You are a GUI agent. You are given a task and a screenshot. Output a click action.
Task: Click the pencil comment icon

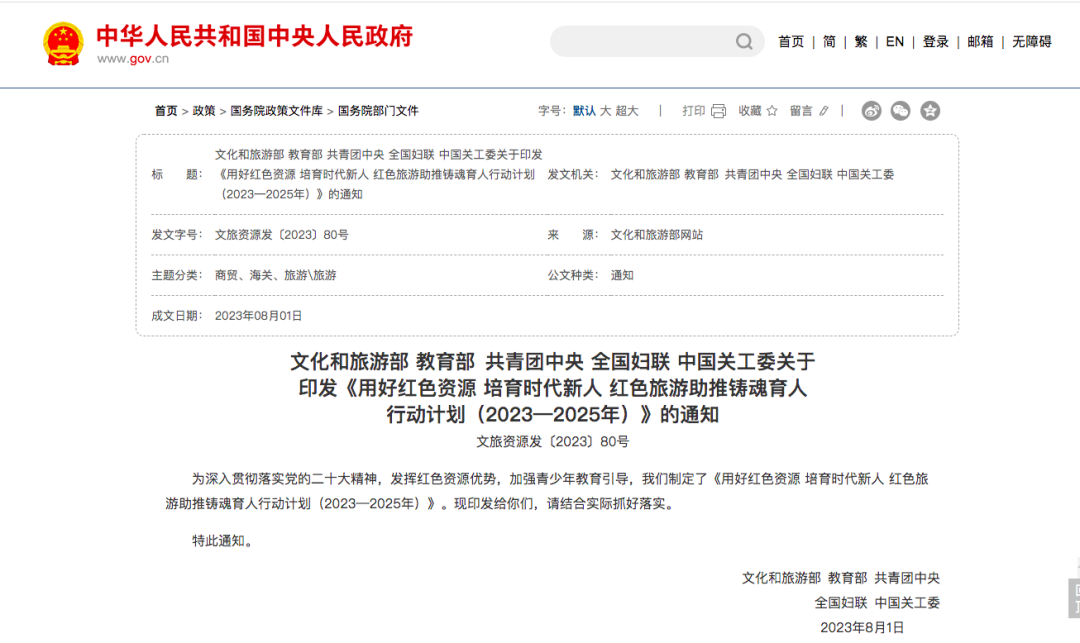coord(824,111)
